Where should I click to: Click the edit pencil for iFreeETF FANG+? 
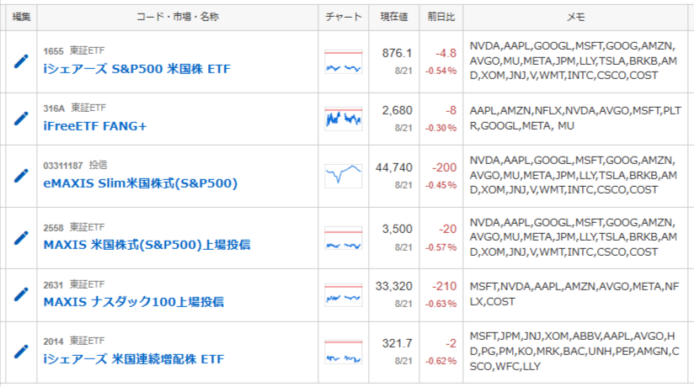click(21, 118)
